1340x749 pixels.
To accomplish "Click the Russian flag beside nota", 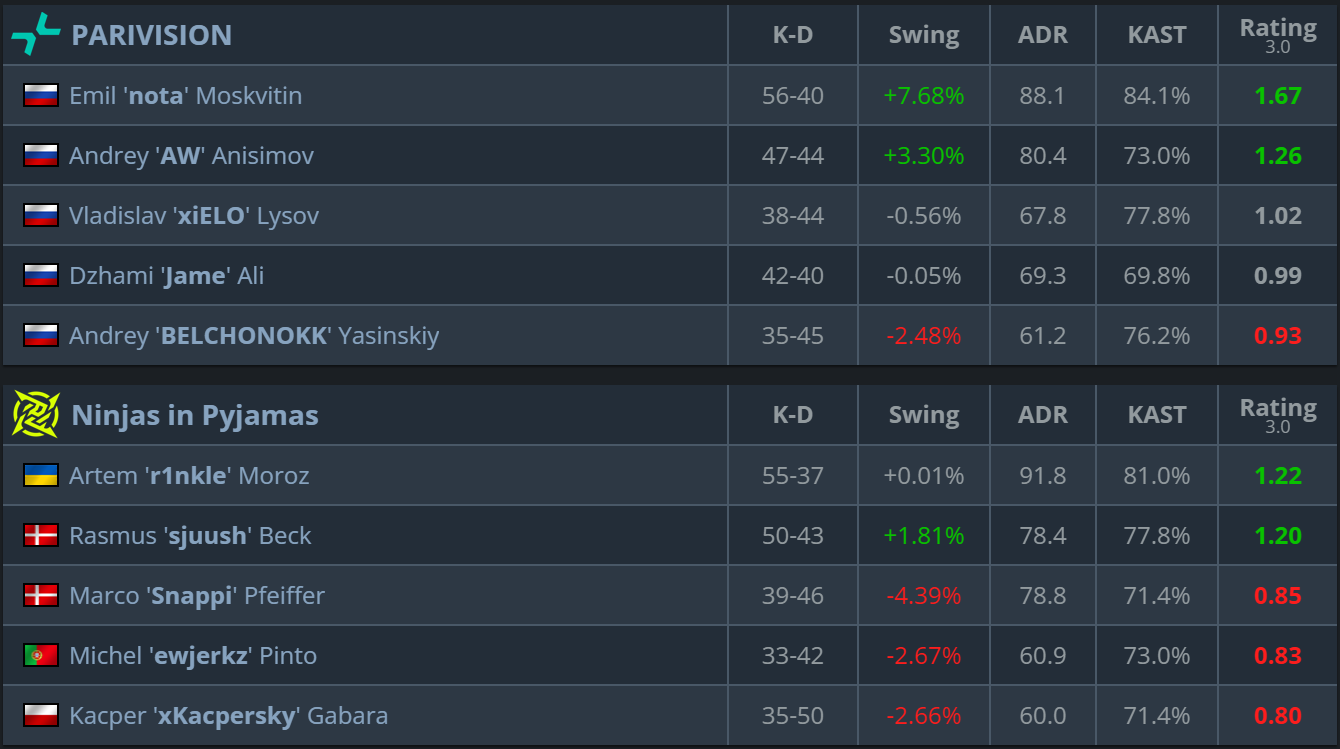I will pos(41,96).
